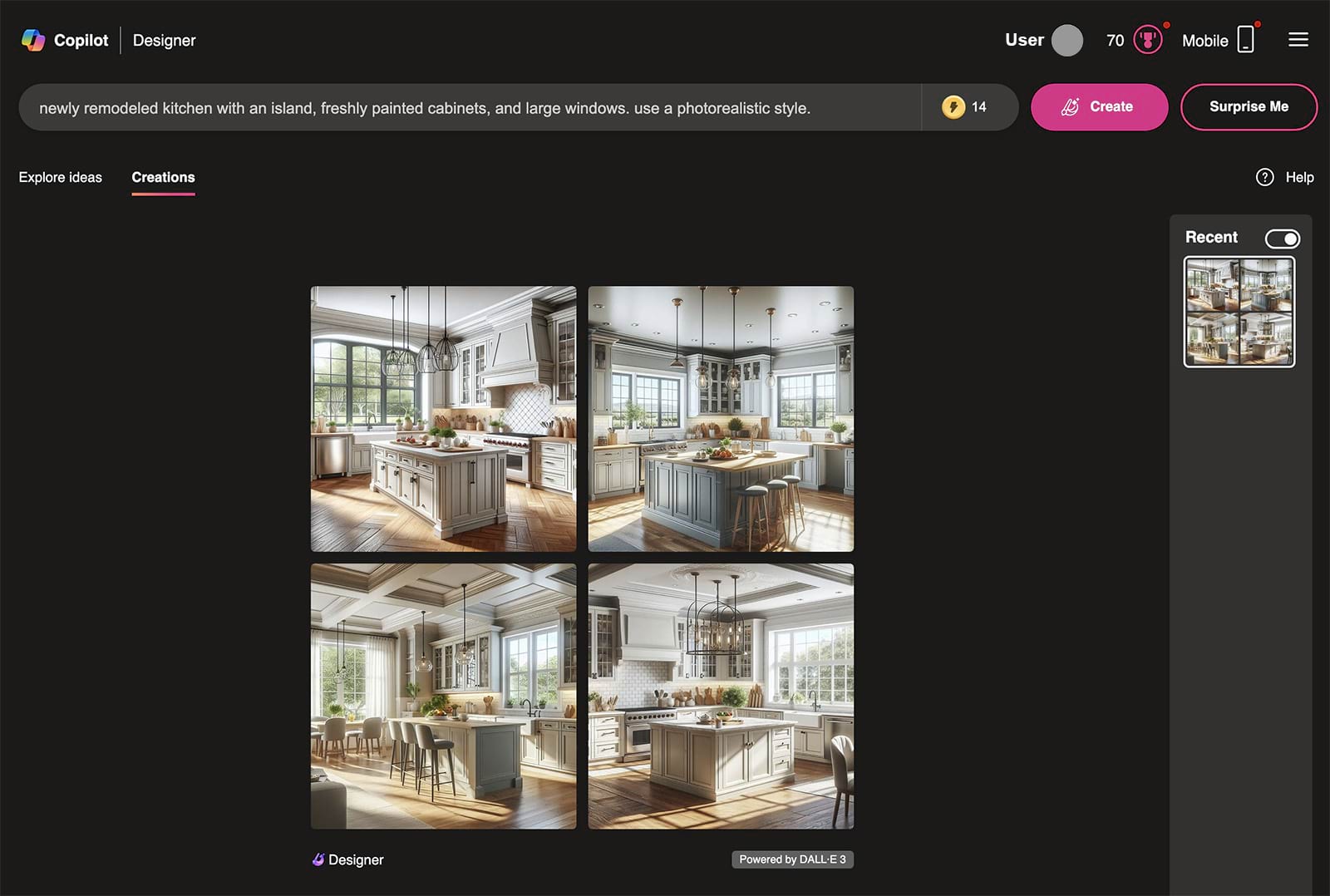Viewport: 1330px width, 896px height.
Task: Click the Help label
Action: 1299,177
